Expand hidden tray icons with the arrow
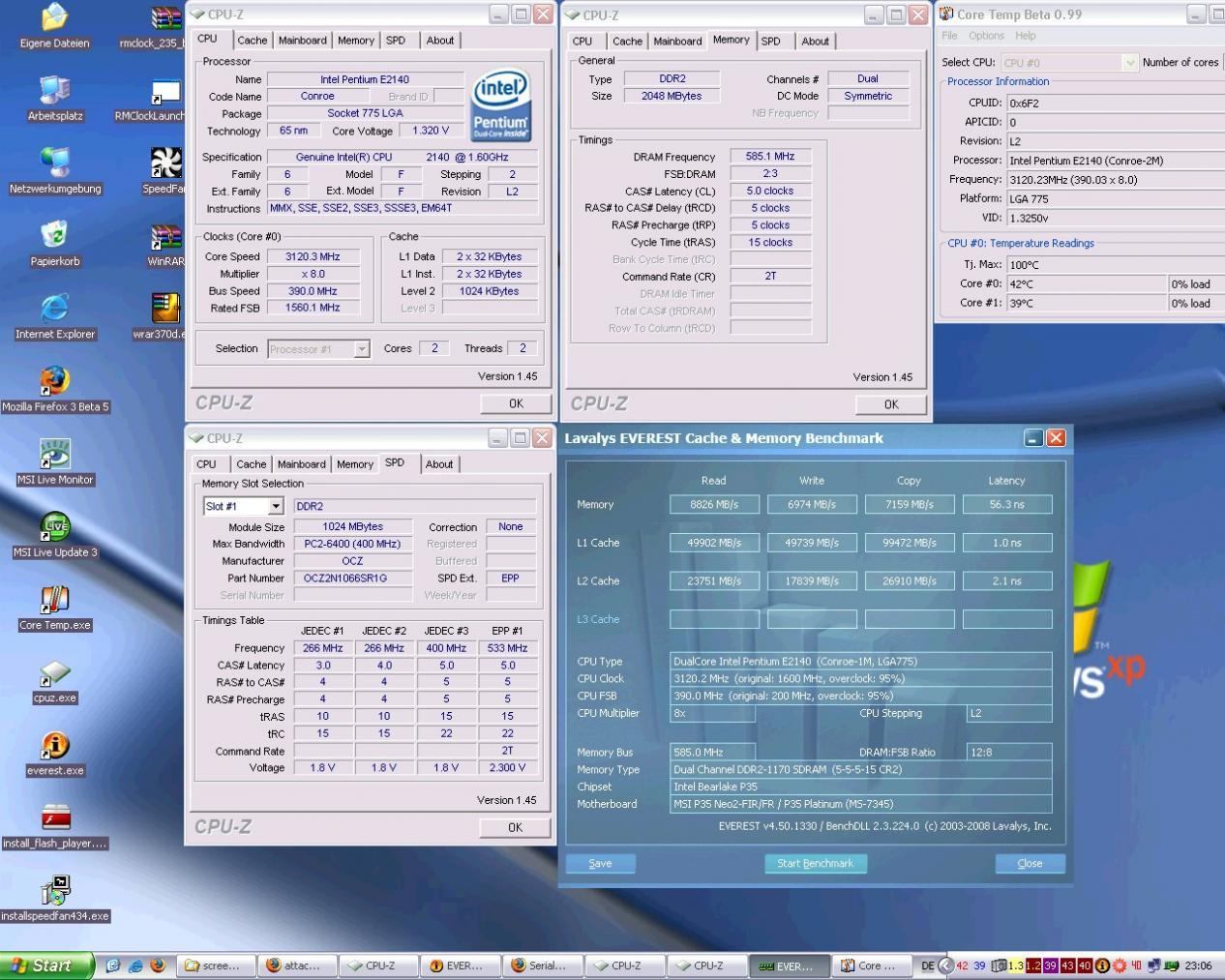 pos(946,965)
